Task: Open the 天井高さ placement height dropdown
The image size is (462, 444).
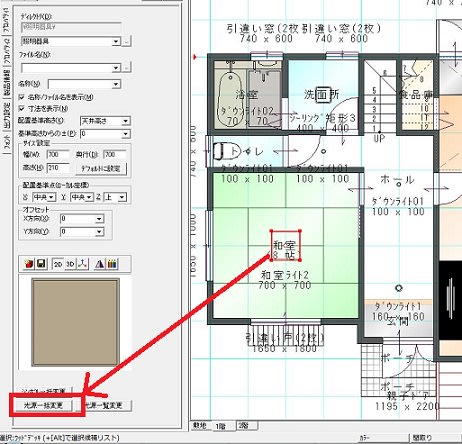Action: (x=105, y=121)
